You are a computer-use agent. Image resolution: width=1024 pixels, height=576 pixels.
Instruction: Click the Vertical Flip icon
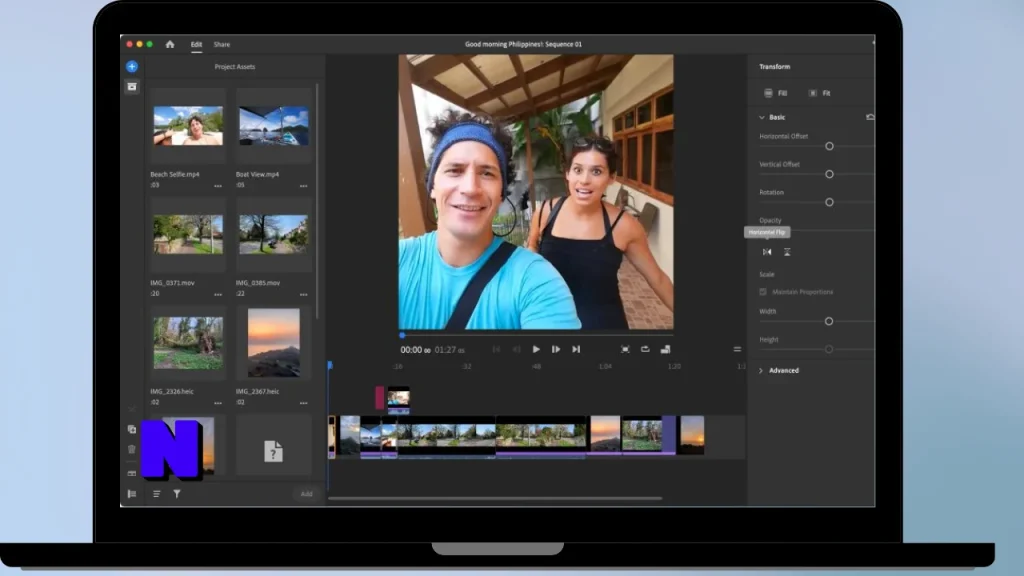click(787, 252)
